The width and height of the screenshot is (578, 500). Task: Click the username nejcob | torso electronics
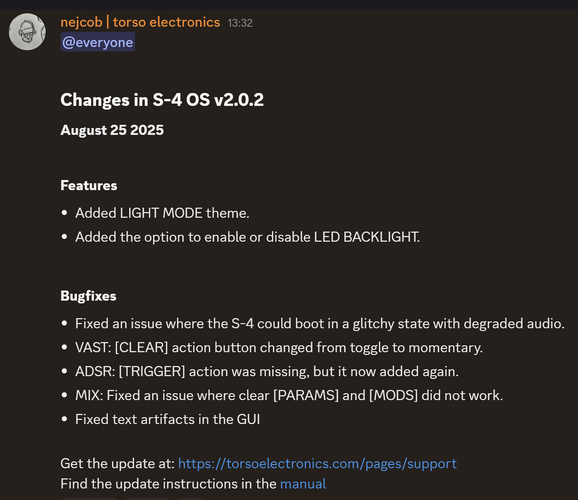coord(140,22)
